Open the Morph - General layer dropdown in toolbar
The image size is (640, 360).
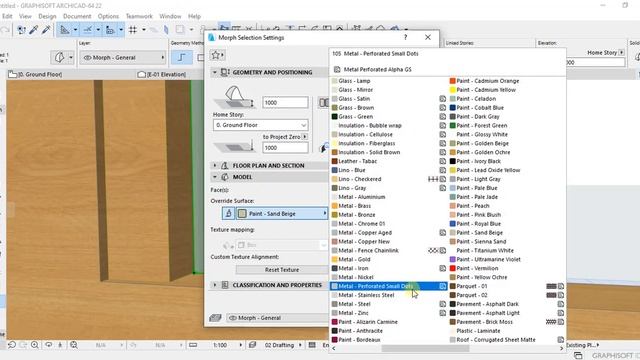[123, 58]
